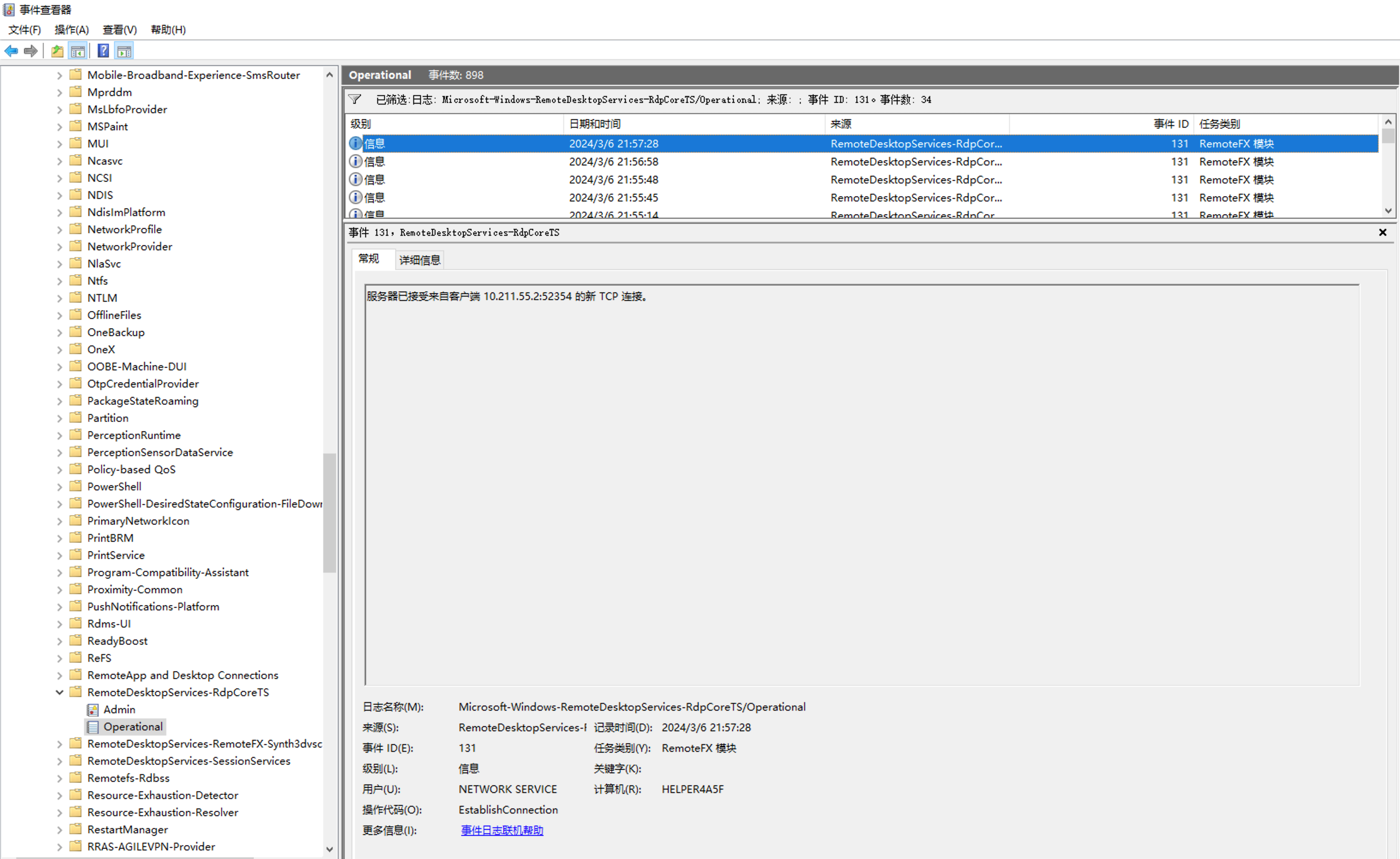Open the 操作(A) menu
Viewport: 1400px width, 859px height.
tap(72, 30)
